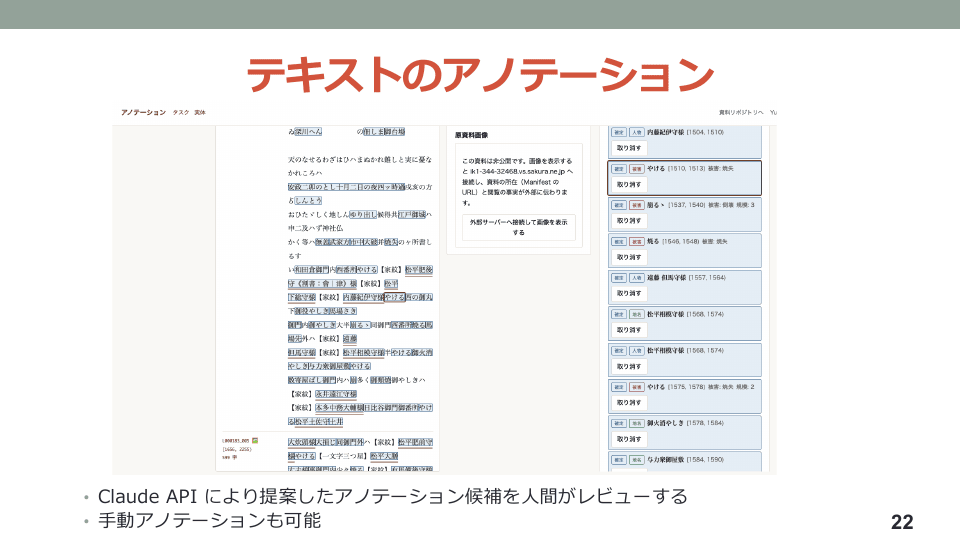
Task: Click the underlined 松平肥後 annotation in text
Action: click(419, 270)
